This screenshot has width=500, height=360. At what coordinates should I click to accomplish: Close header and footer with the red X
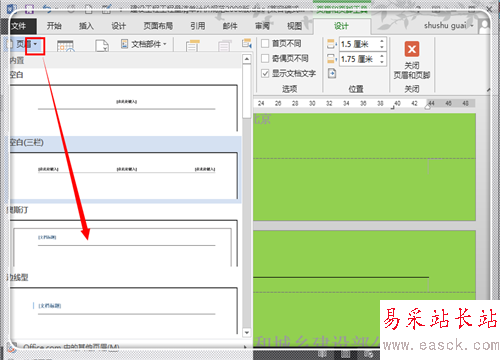(x=412, y=49)
